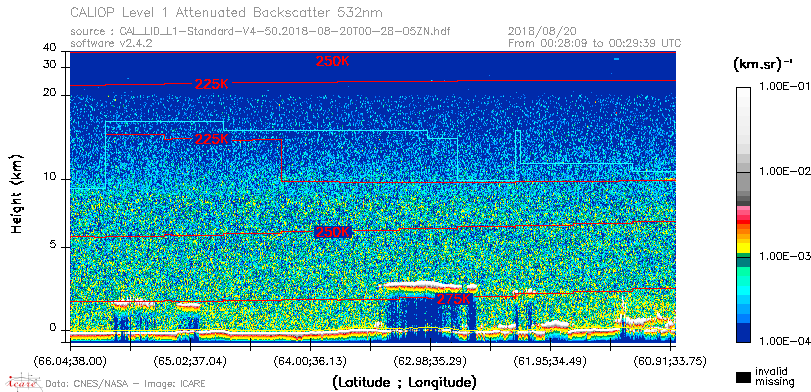Click the invalid missing legend label
This screenshot has height=392, width=811.
tap(774, 377)
